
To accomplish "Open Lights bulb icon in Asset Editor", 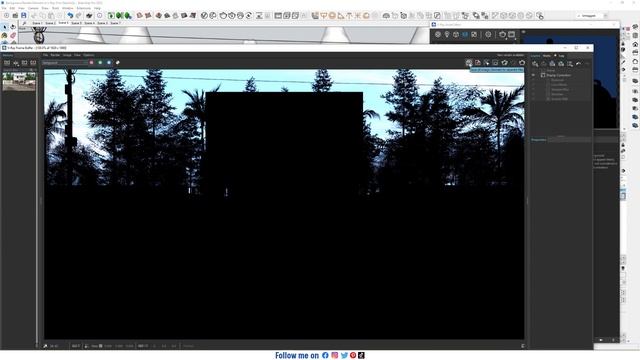I will [447, 35].
